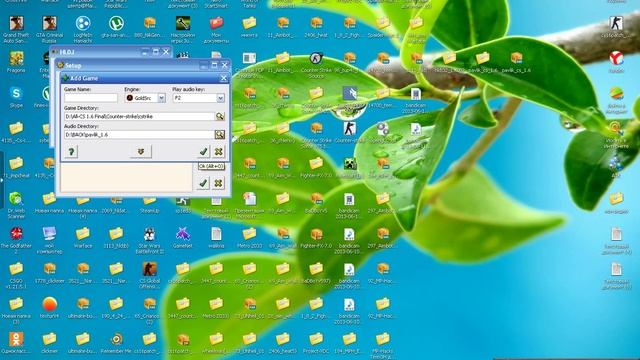Open the GTA Criminal Russia shortcut

49,23
